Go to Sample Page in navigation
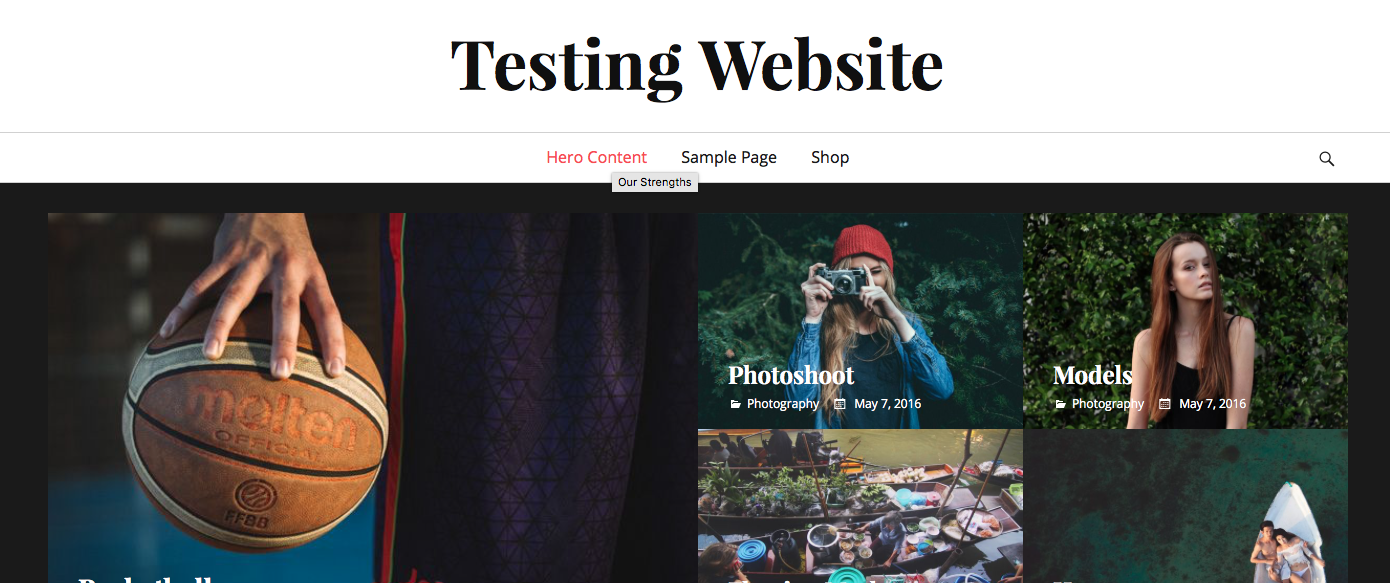The width and height of the screenshot is (1390, 583). coord(729,157)
